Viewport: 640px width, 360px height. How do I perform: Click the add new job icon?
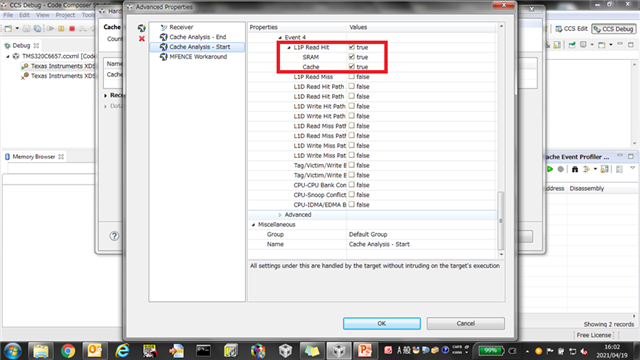pyautogui.click(x=142, y=28)
